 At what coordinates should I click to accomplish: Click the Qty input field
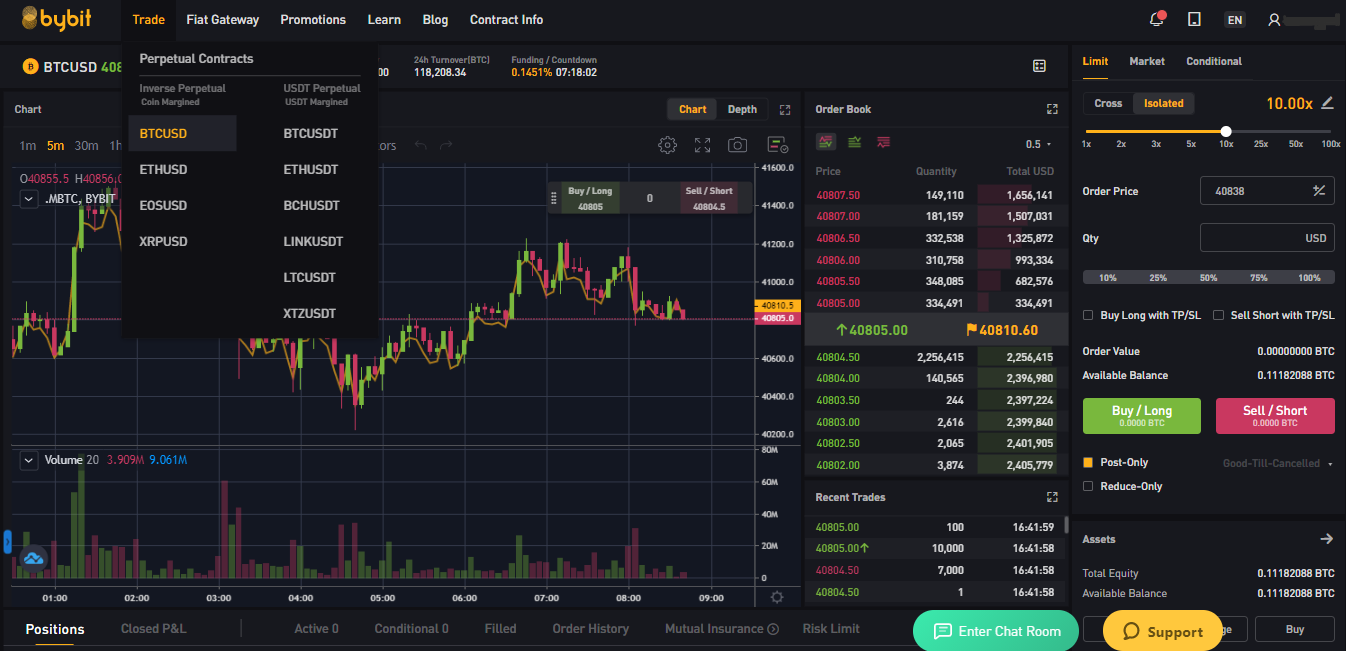1251,238
